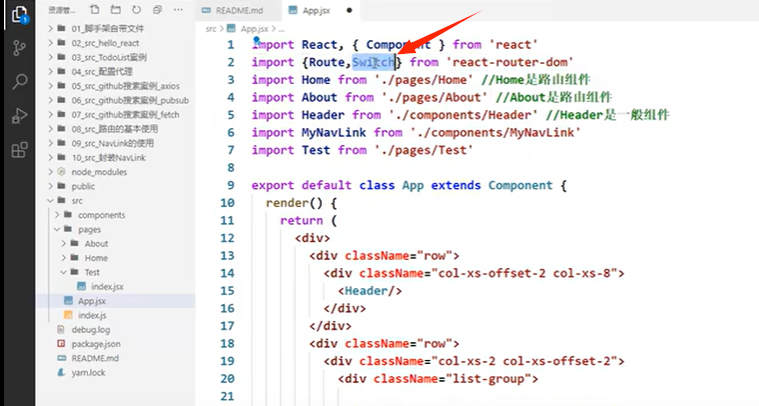The height and width of the screenshot is (406, 759).
Task: Click 资源管... explorer panel title
Action: 62,10
